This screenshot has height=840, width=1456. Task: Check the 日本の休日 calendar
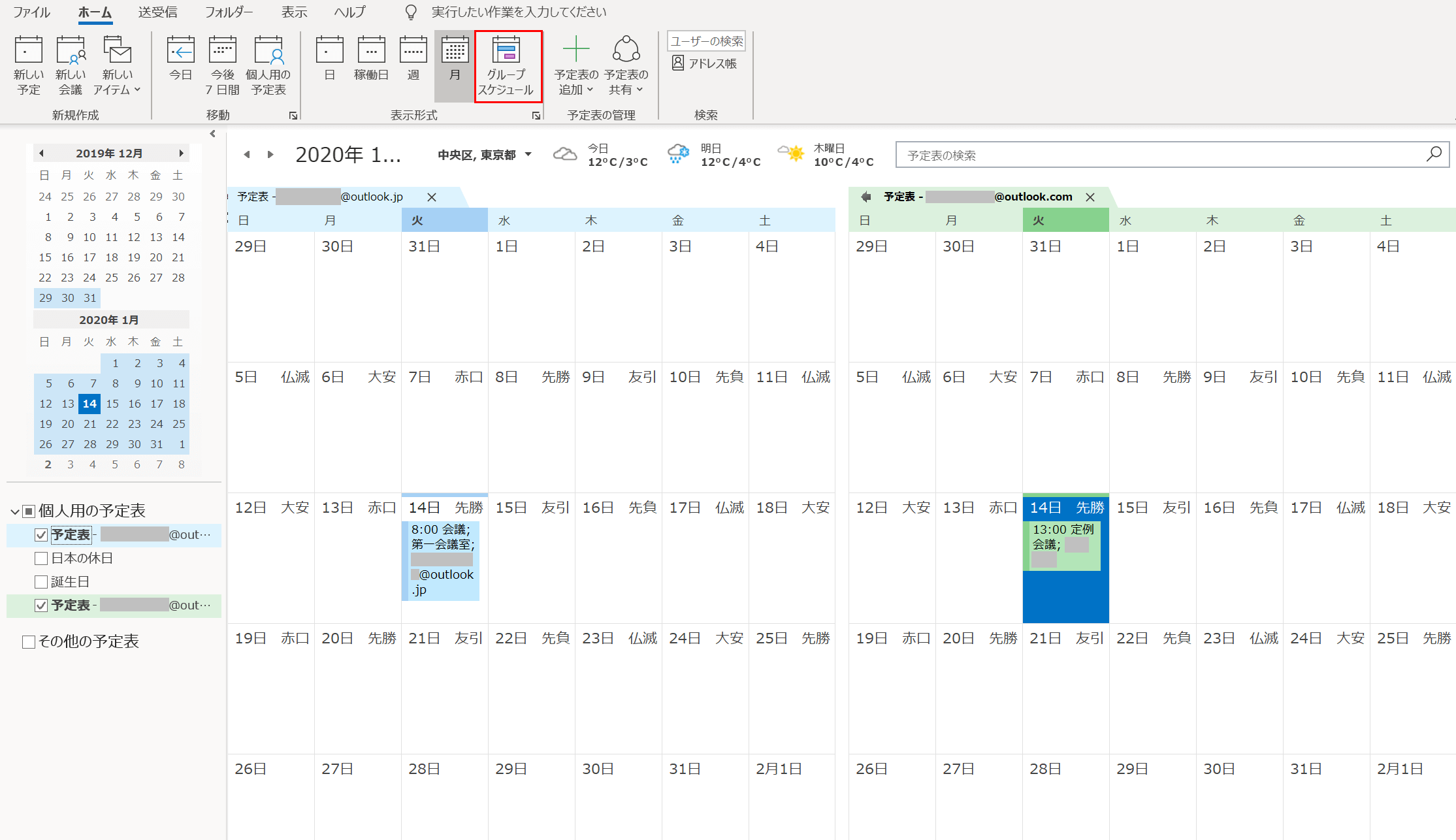pos(41,558)
